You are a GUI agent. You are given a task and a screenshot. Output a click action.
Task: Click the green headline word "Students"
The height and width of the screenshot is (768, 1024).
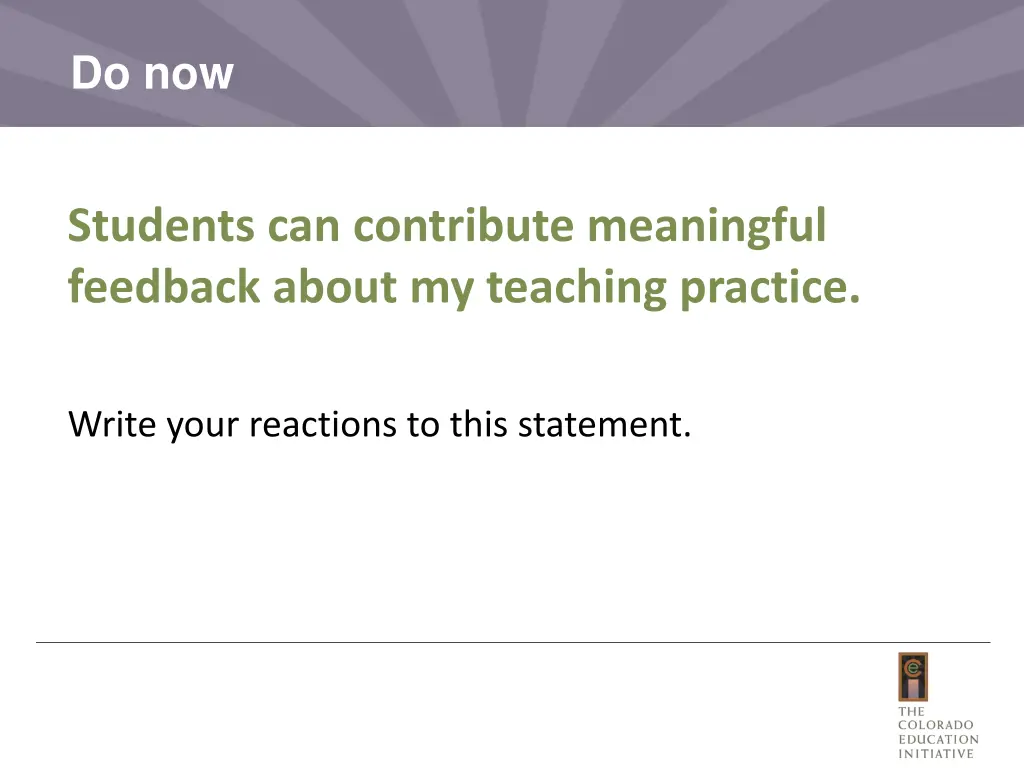click(x=161, y=225)
